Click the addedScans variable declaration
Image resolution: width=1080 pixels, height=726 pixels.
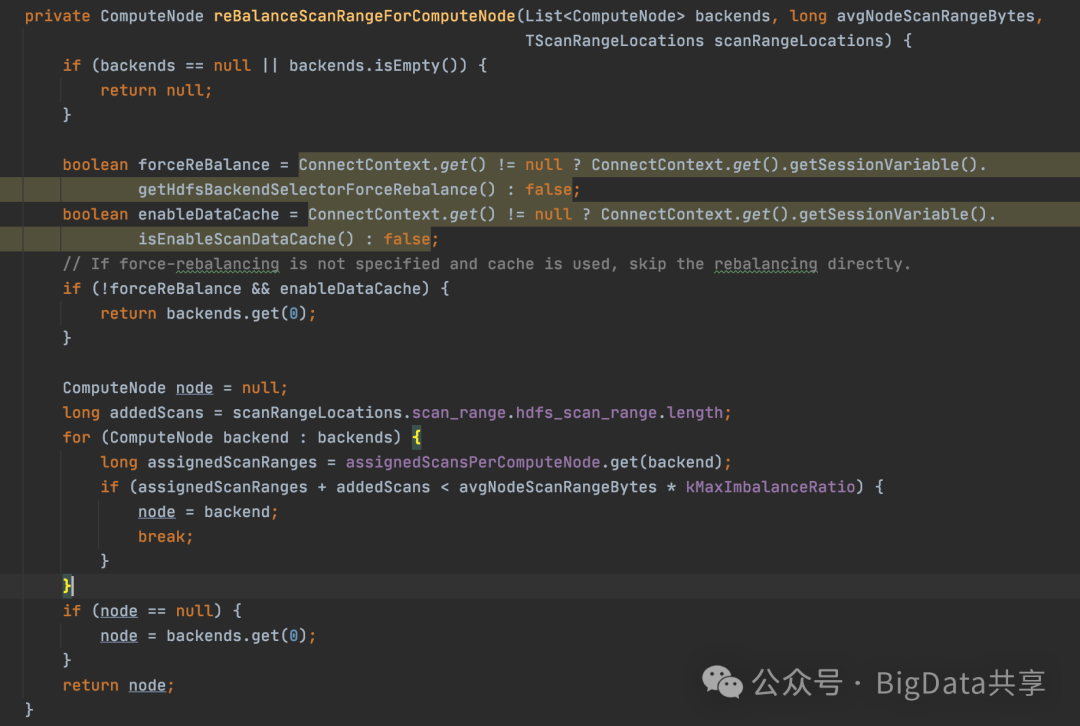tap(156, 413)
